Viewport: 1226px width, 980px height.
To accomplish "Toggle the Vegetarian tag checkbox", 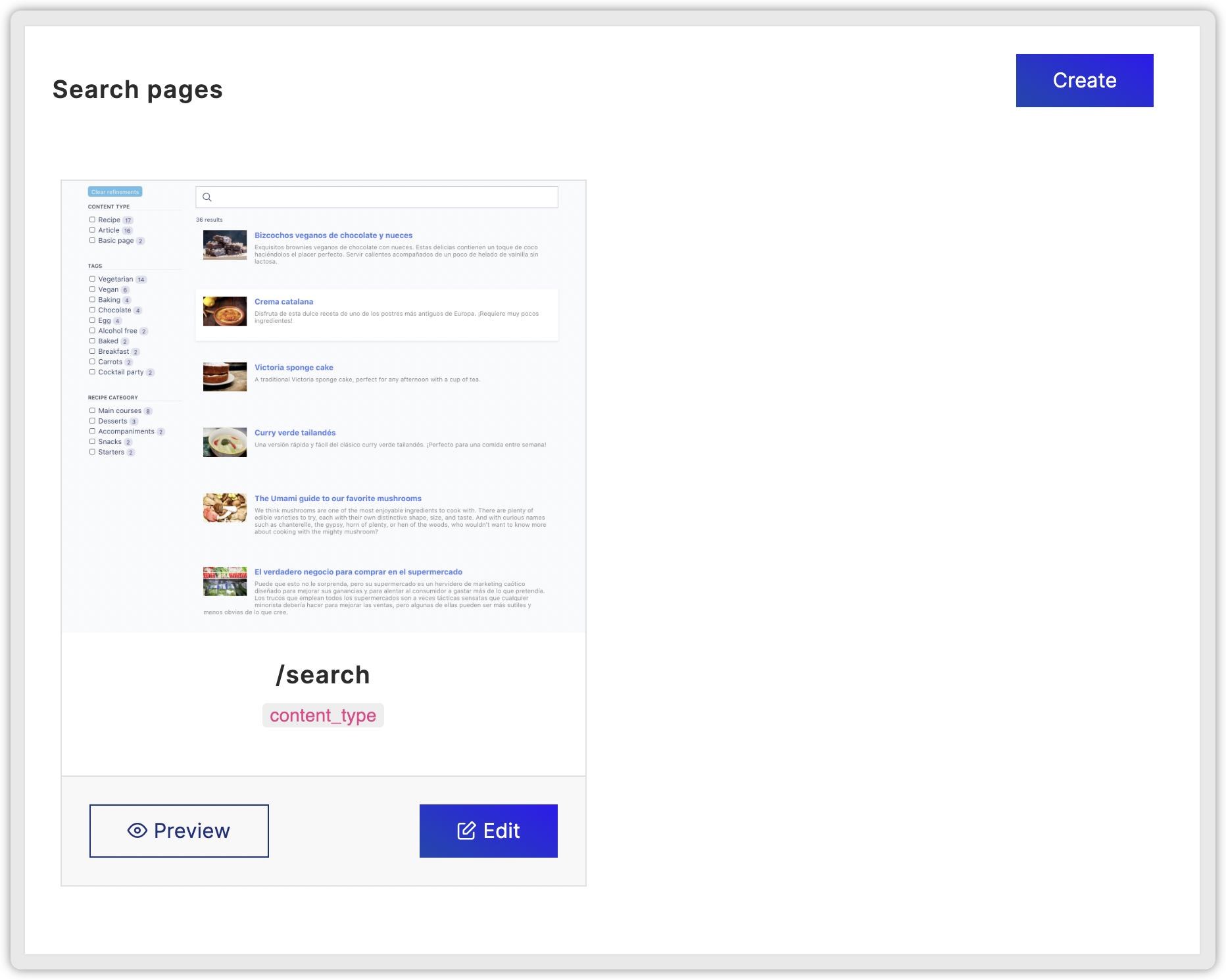I will (92, 279).
